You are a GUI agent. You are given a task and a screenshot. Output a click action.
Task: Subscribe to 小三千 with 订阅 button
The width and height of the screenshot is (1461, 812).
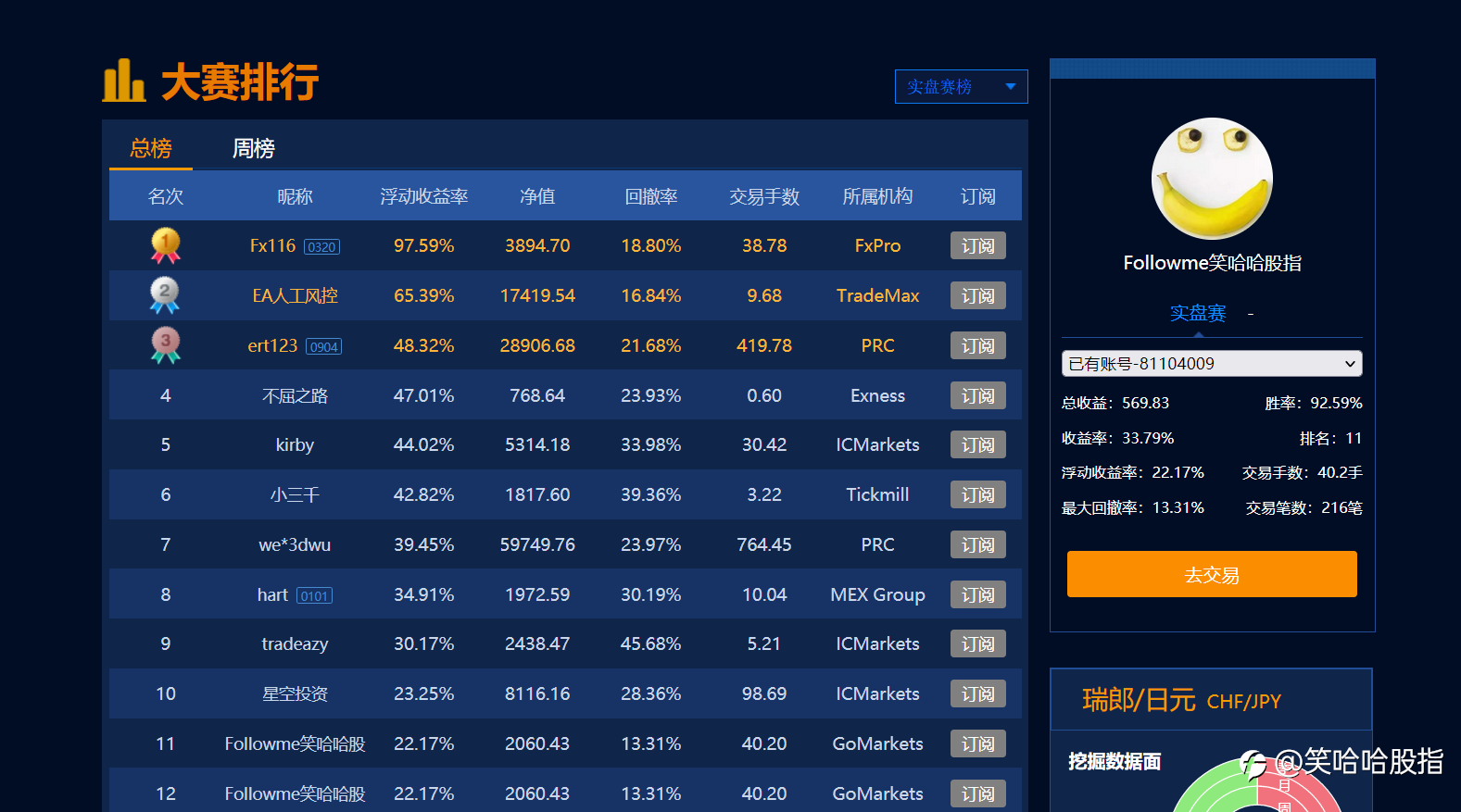(x=978, y=494)
